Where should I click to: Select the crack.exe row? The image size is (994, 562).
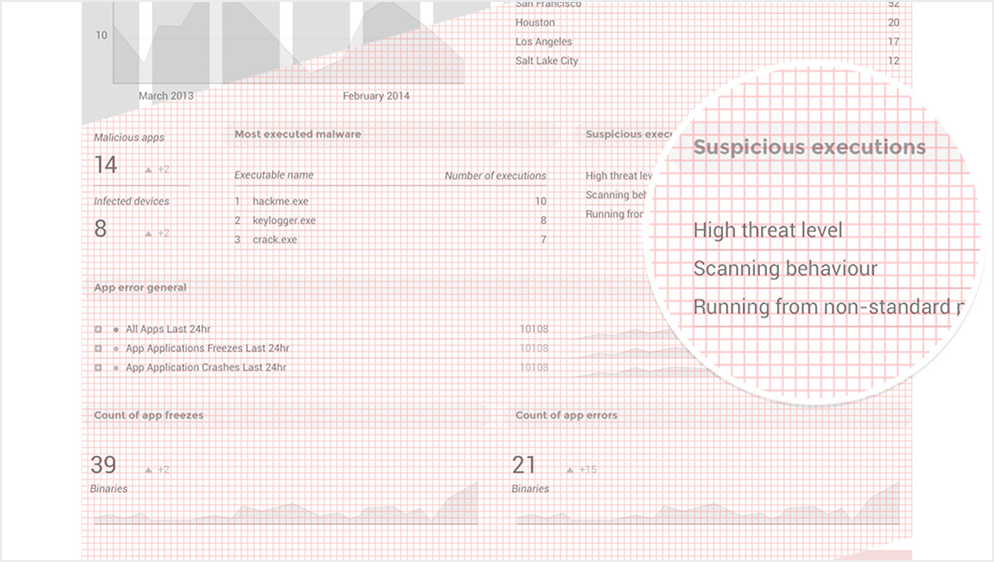point(390,239)
